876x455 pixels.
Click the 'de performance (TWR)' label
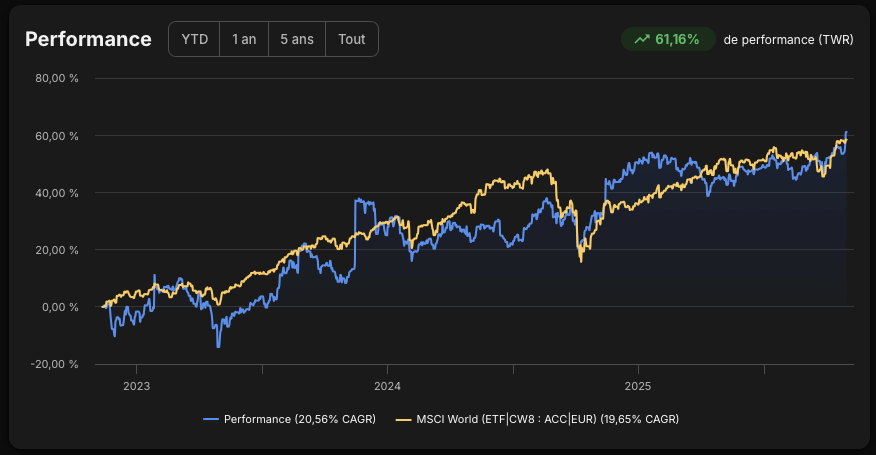788,40
